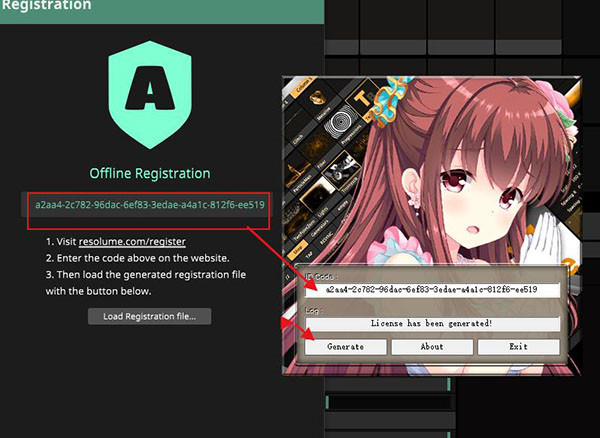Screen dimensions: 600x438
Task: Click the 'Enter the code above' instruction text
Action: [138, 258]
